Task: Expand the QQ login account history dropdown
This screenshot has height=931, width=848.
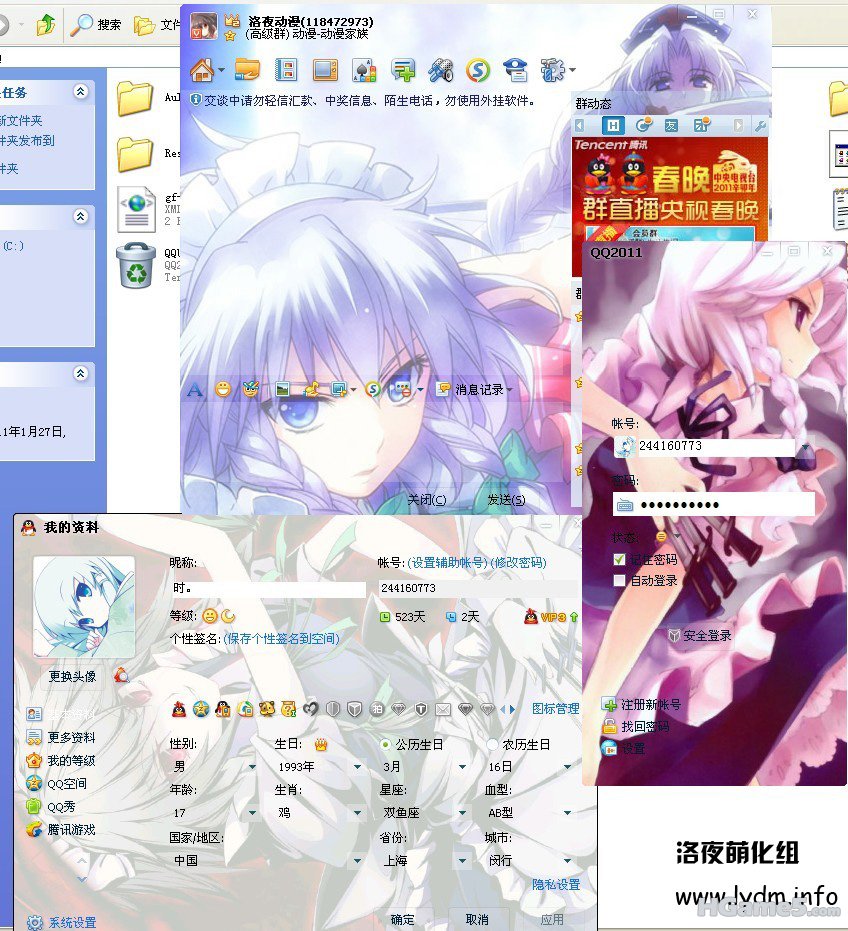Action: tap(805, 446)
